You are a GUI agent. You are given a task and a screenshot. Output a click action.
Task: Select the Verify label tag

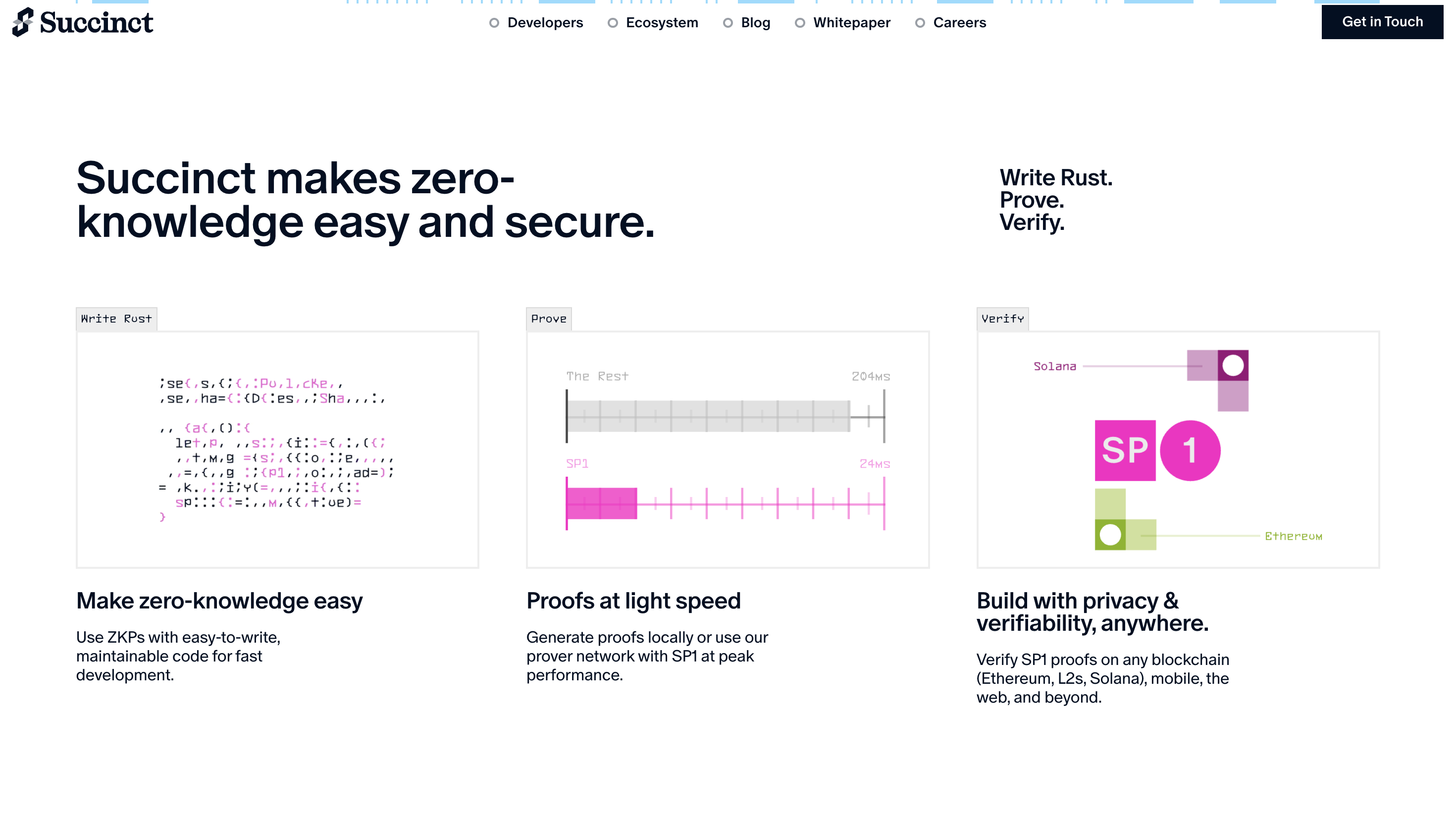coord(1002,319)
